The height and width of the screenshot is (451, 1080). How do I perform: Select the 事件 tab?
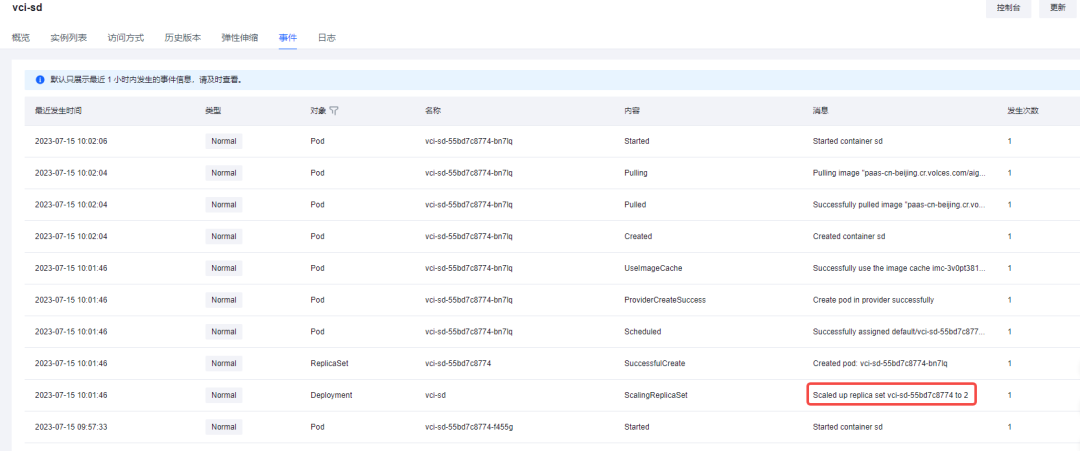[288, 38]
